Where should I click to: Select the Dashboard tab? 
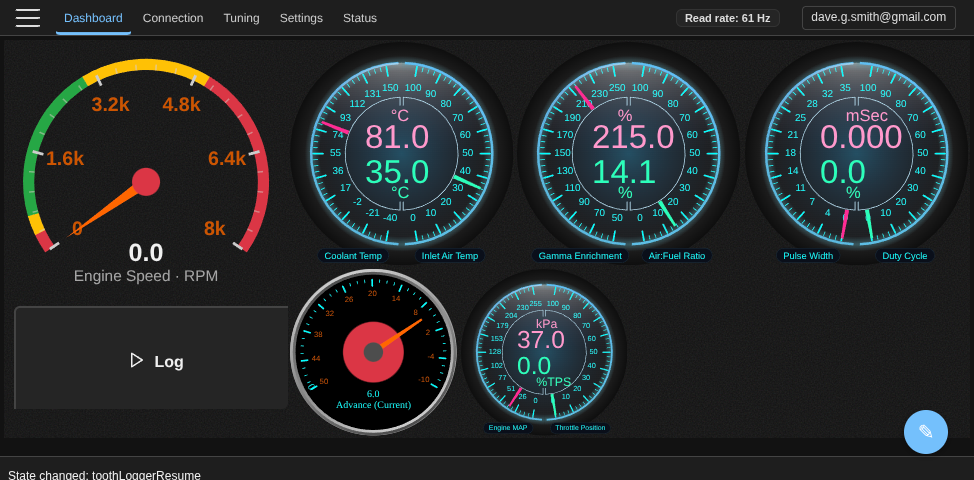pos(93,18)
